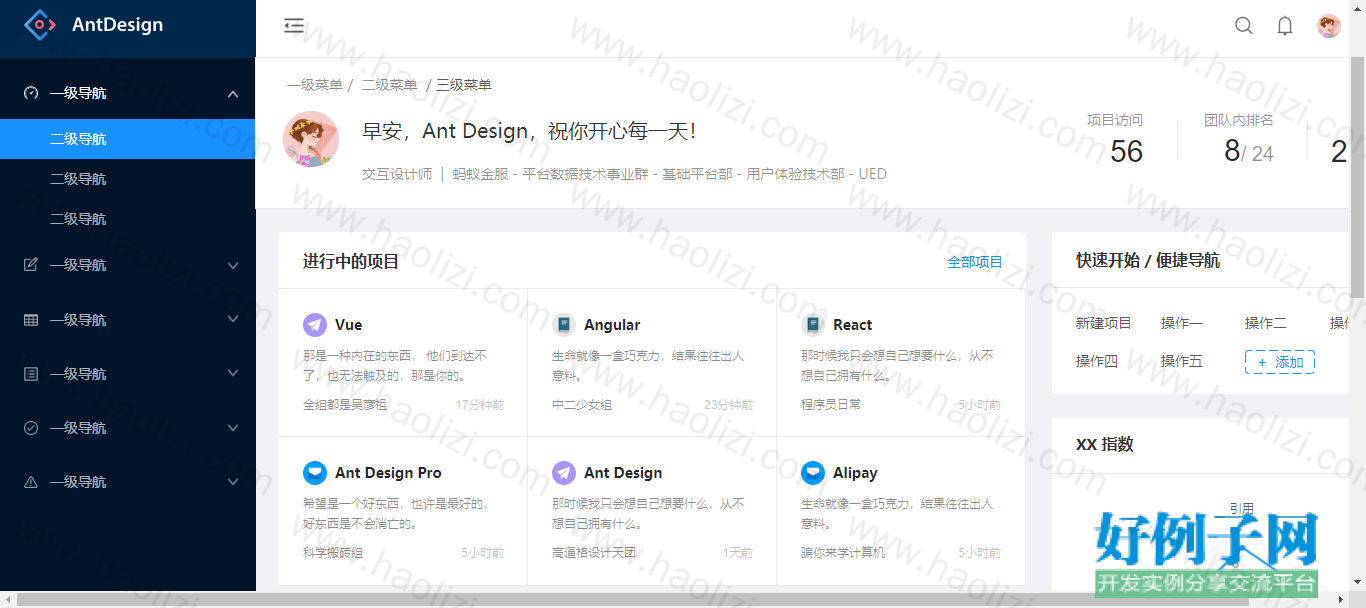Viewport: 1366px width, 608px height.
Task: Click 高逼格设计天团 team link
Action: 594,553
